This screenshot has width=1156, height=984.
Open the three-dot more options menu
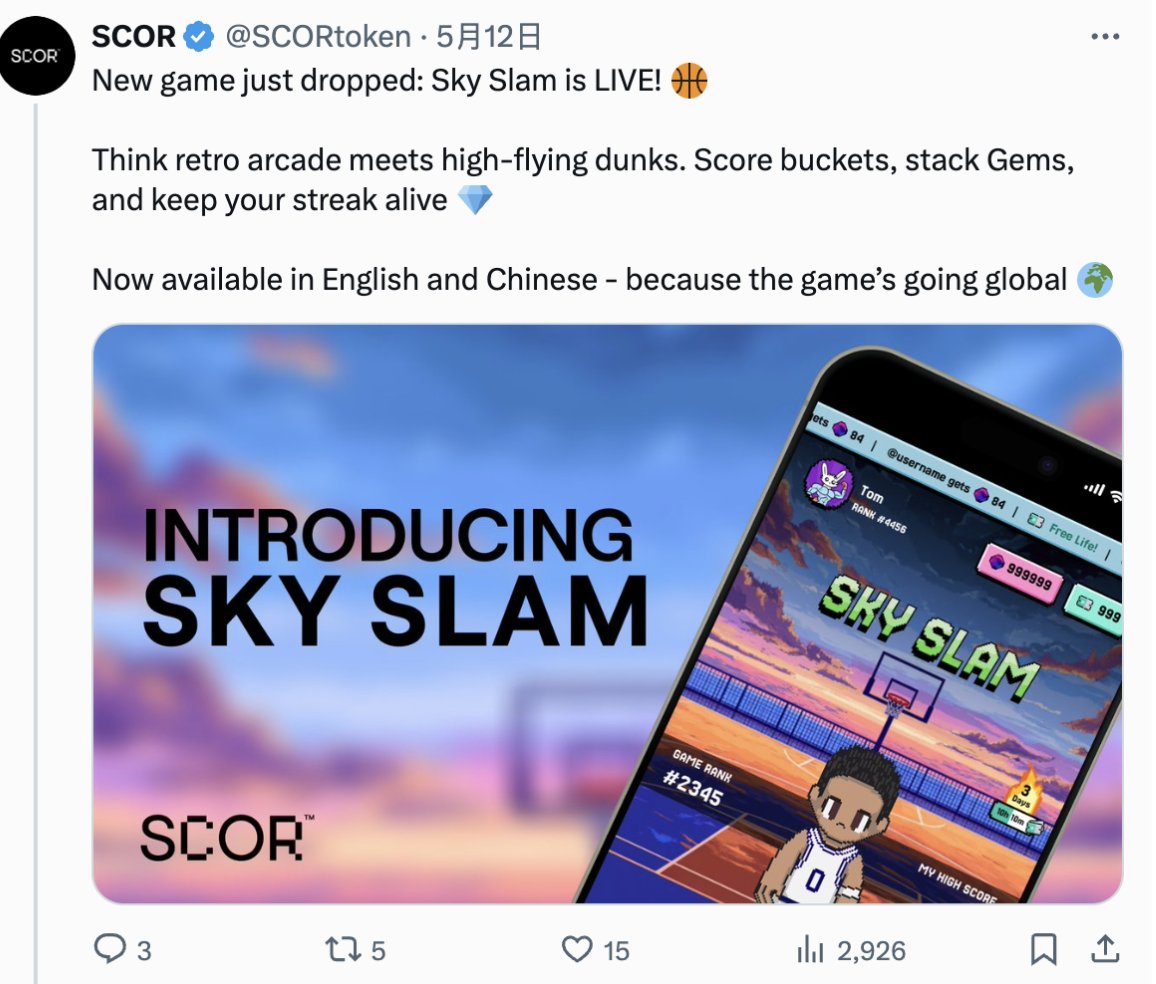pos(1104,36)
